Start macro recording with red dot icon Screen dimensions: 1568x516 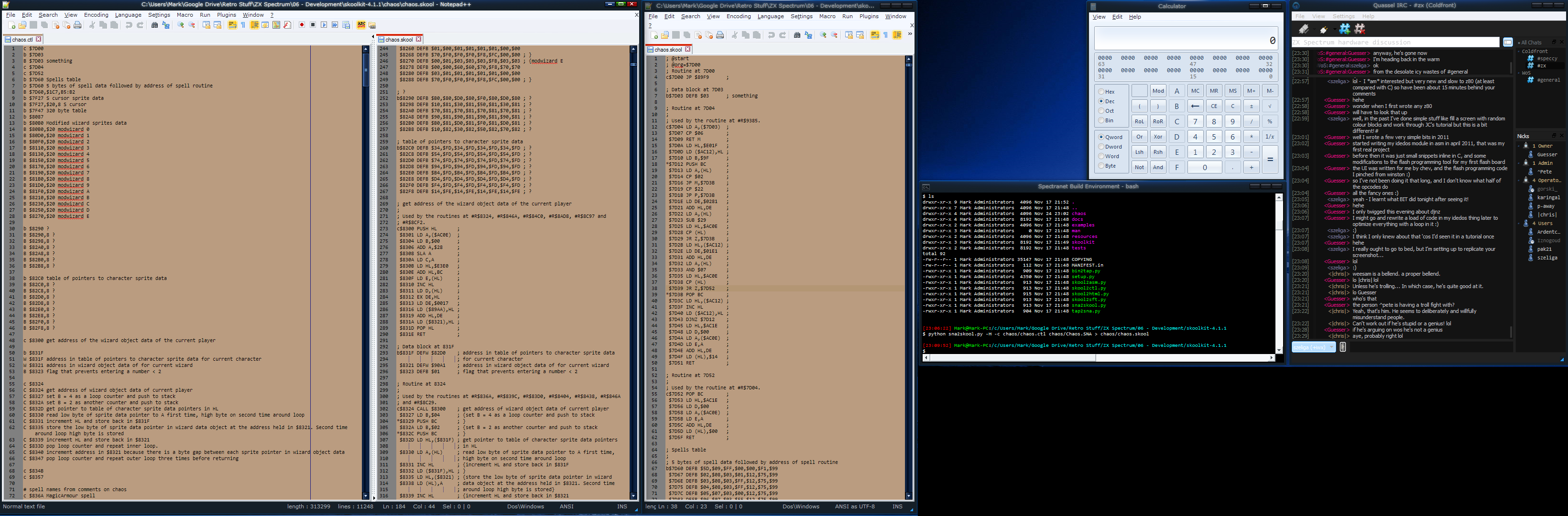[x=301, y=25]
